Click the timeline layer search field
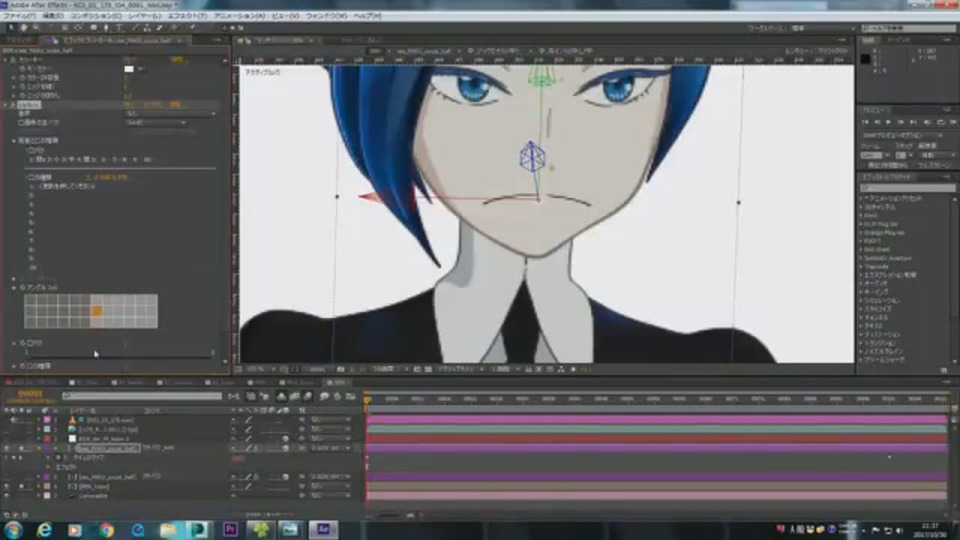 142,397
